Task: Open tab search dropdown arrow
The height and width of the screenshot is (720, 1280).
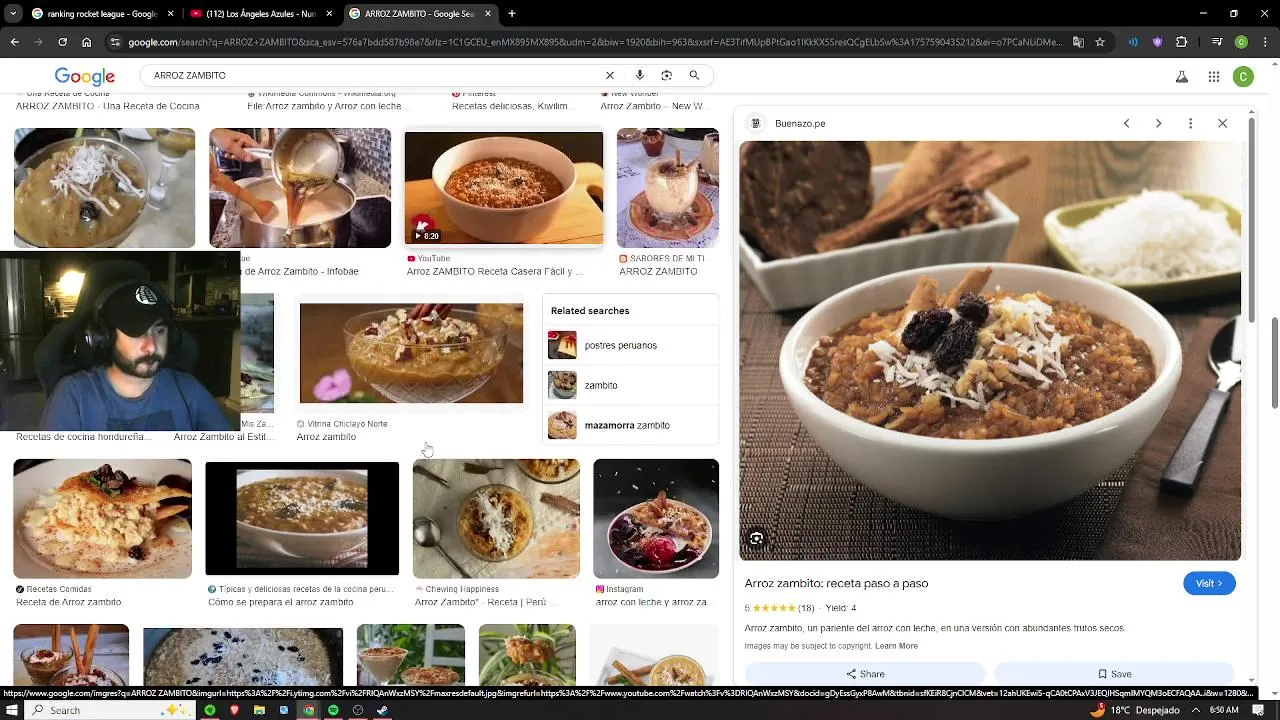Action: click(x=13, y=14)
